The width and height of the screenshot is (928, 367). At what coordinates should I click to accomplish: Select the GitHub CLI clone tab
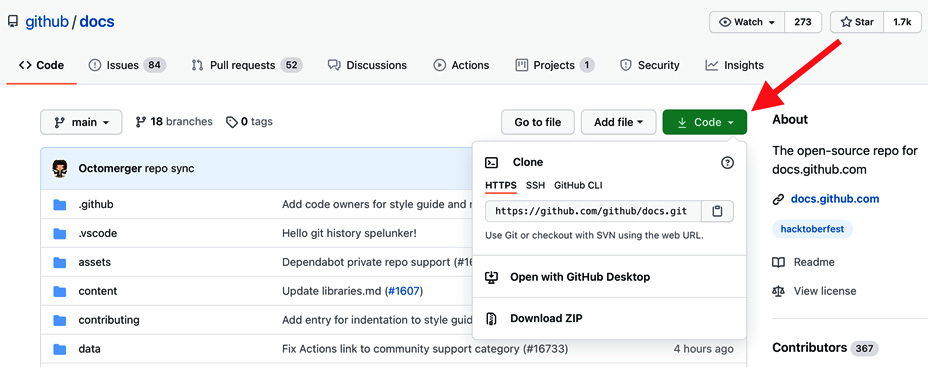[x=578, y=185]
